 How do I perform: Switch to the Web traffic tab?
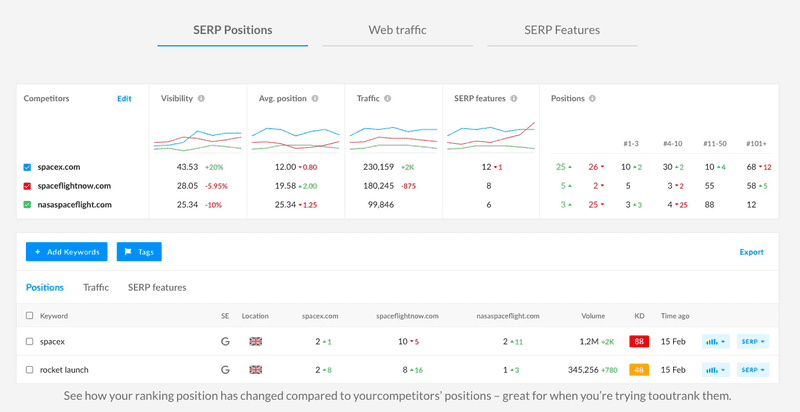pos(397,30)
